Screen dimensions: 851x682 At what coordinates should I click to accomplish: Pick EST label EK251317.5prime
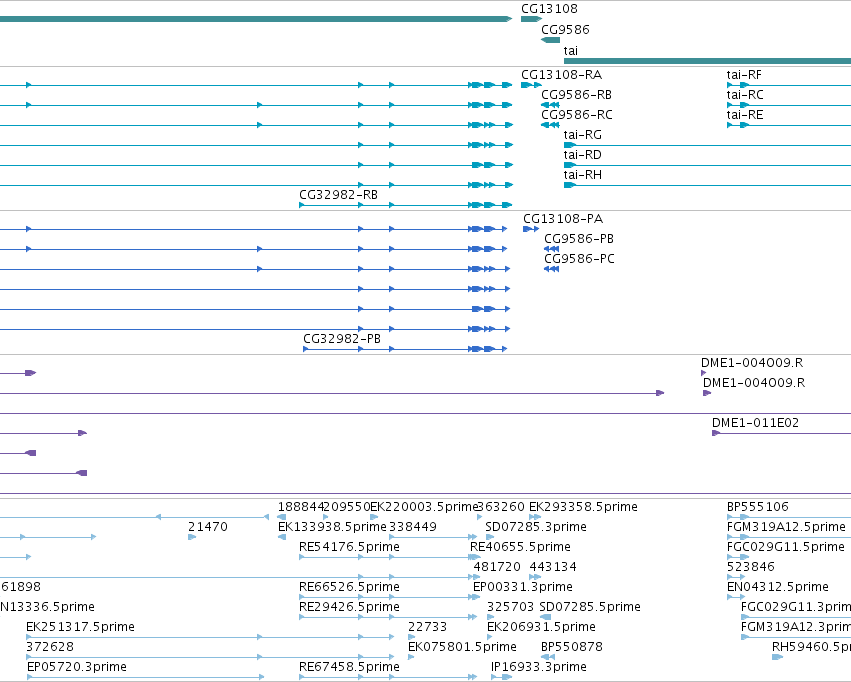(80, 627)
